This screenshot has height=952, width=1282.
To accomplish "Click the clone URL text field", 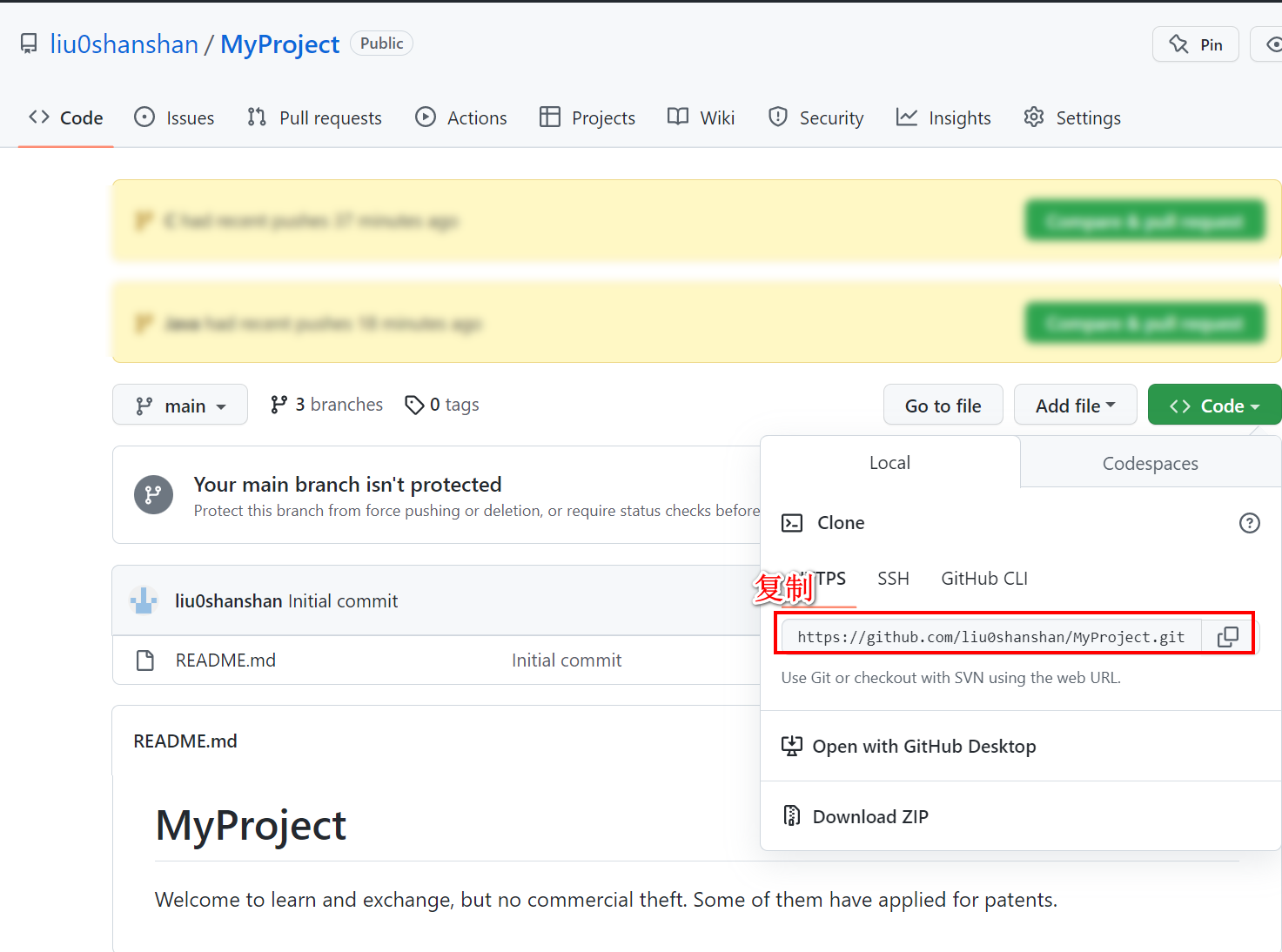I will pyautogui.click(x=991, y=637).
